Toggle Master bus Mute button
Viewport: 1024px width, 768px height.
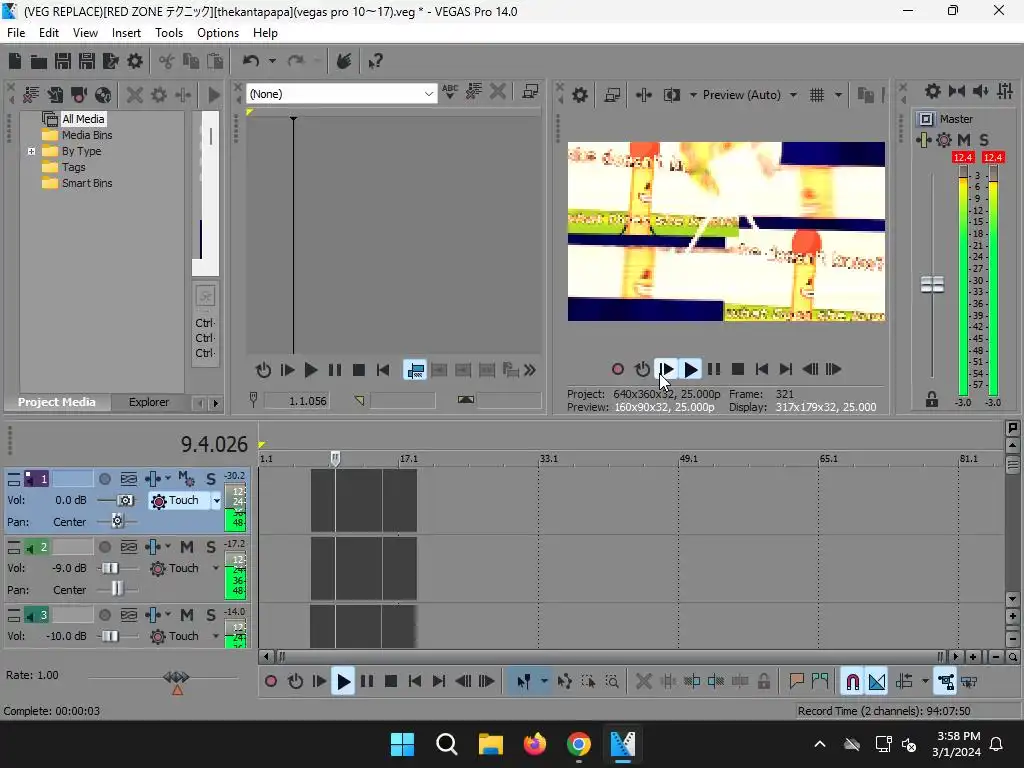pyautogui.click(x=964, y=140)
